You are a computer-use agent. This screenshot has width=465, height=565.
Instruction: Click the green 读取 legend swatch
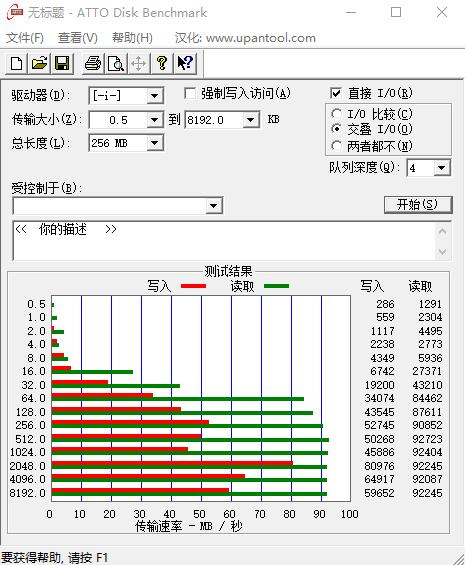276,286
